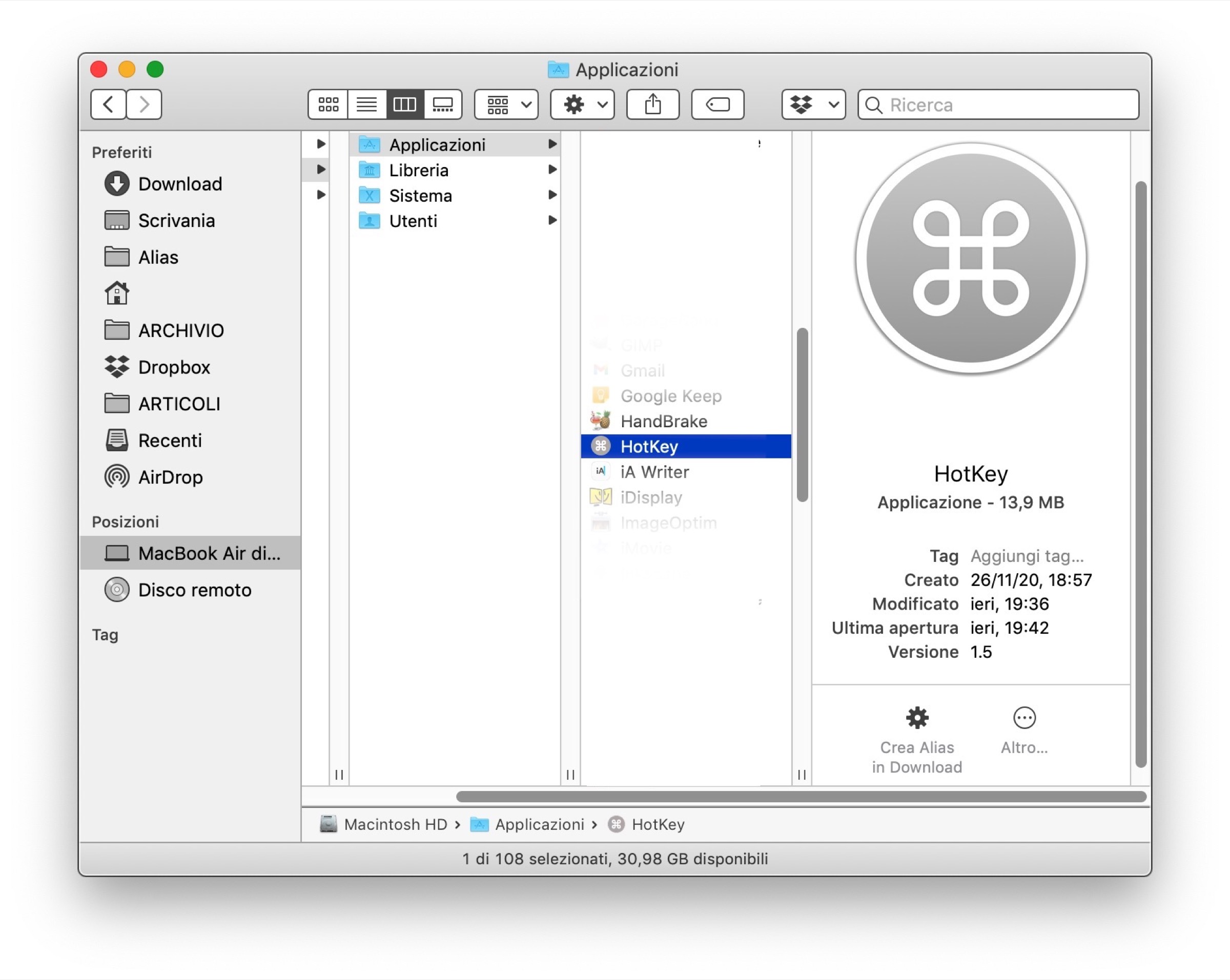The height and width of the screenshot is (980, 1230).
Task: Switch to gallery view mode
Action: click(443, 105)
